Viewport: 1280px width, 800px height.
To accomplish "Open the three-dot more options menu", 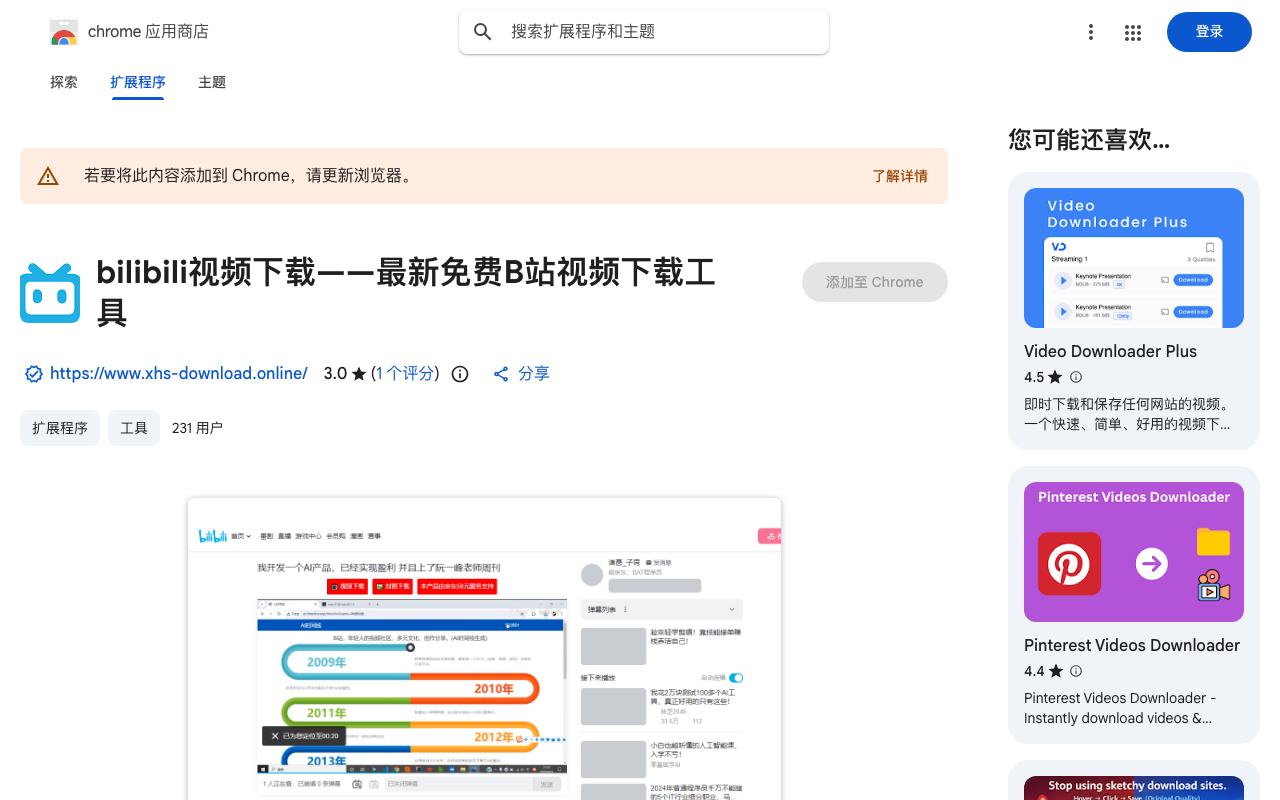I will (x=1091, y=32).
